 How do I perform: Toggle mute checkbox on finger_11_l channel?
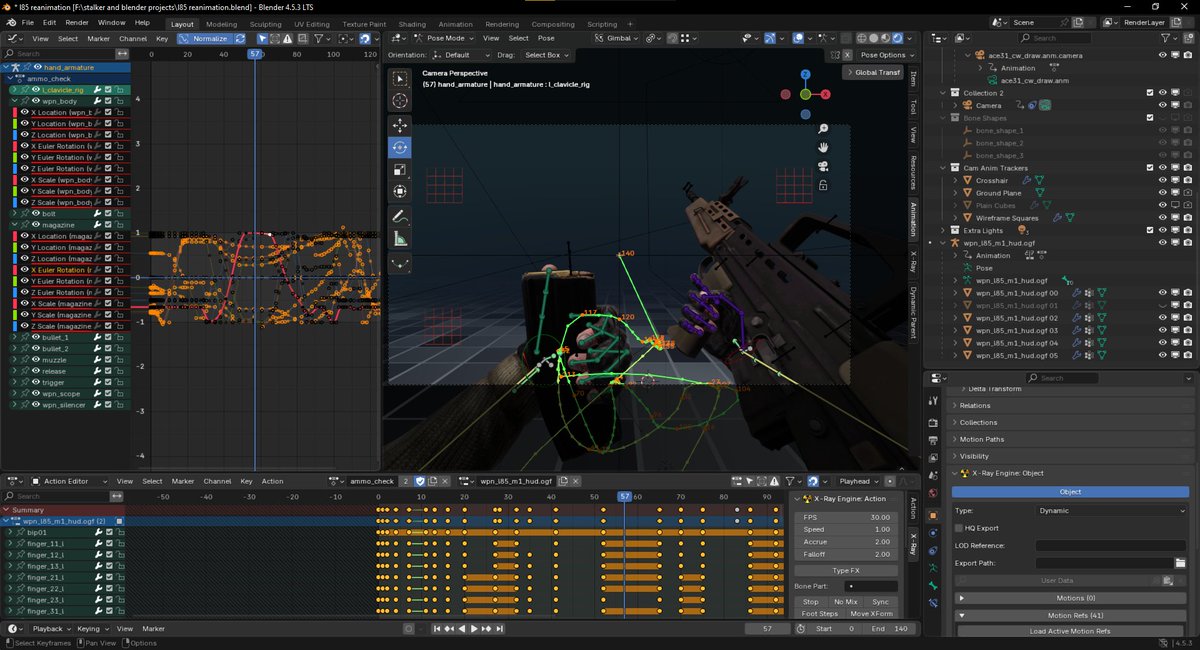(109, 544)
